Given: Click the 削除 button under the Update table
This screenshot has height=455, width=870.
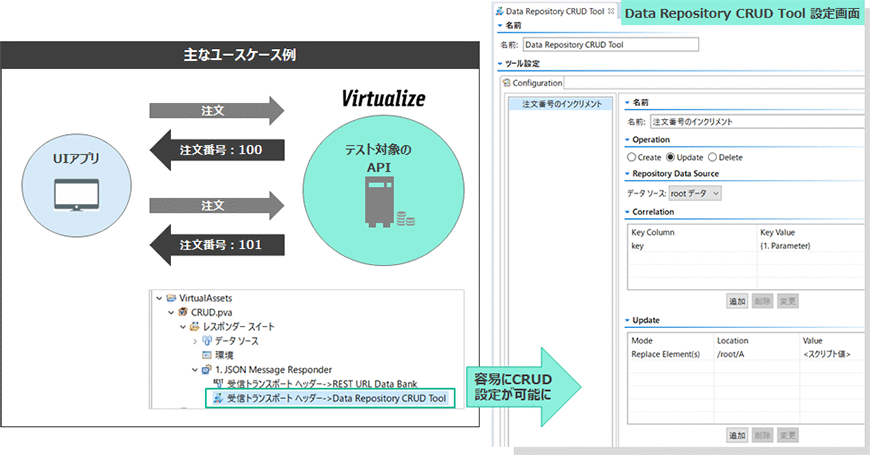Looking at the screenshot, I should point(762,435).
